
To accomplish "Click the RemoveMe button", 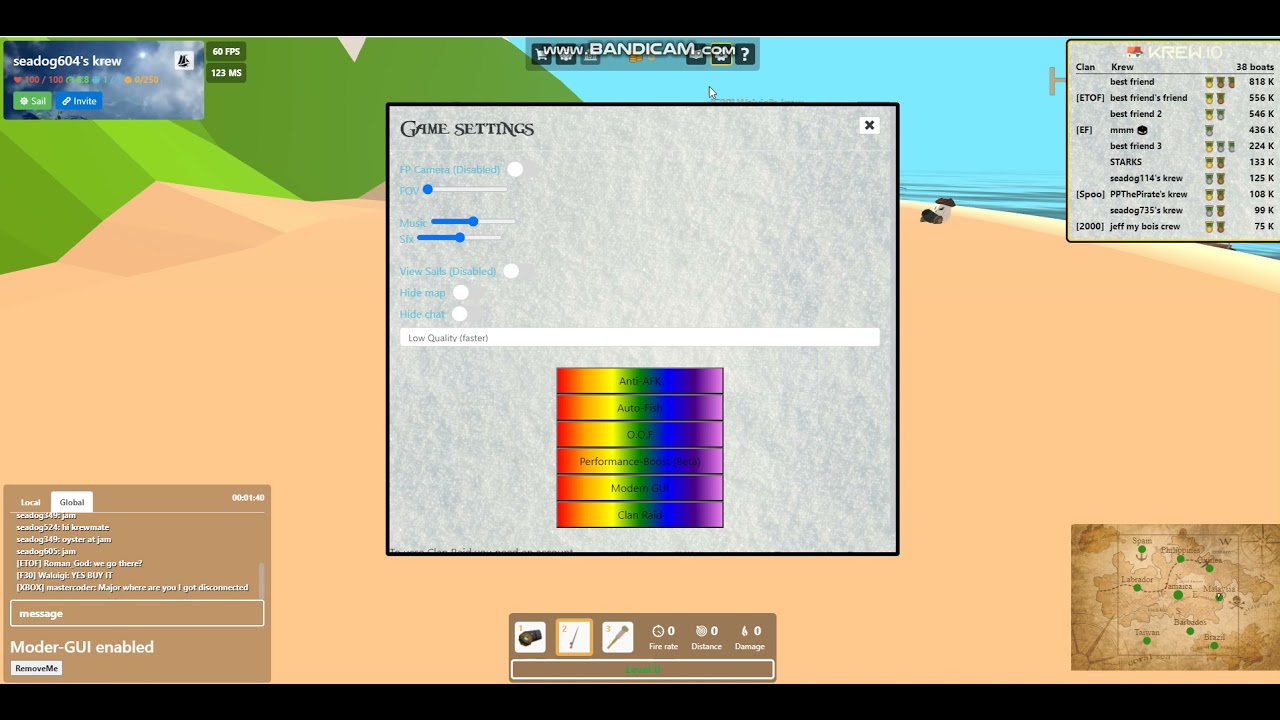I will 37,668.
